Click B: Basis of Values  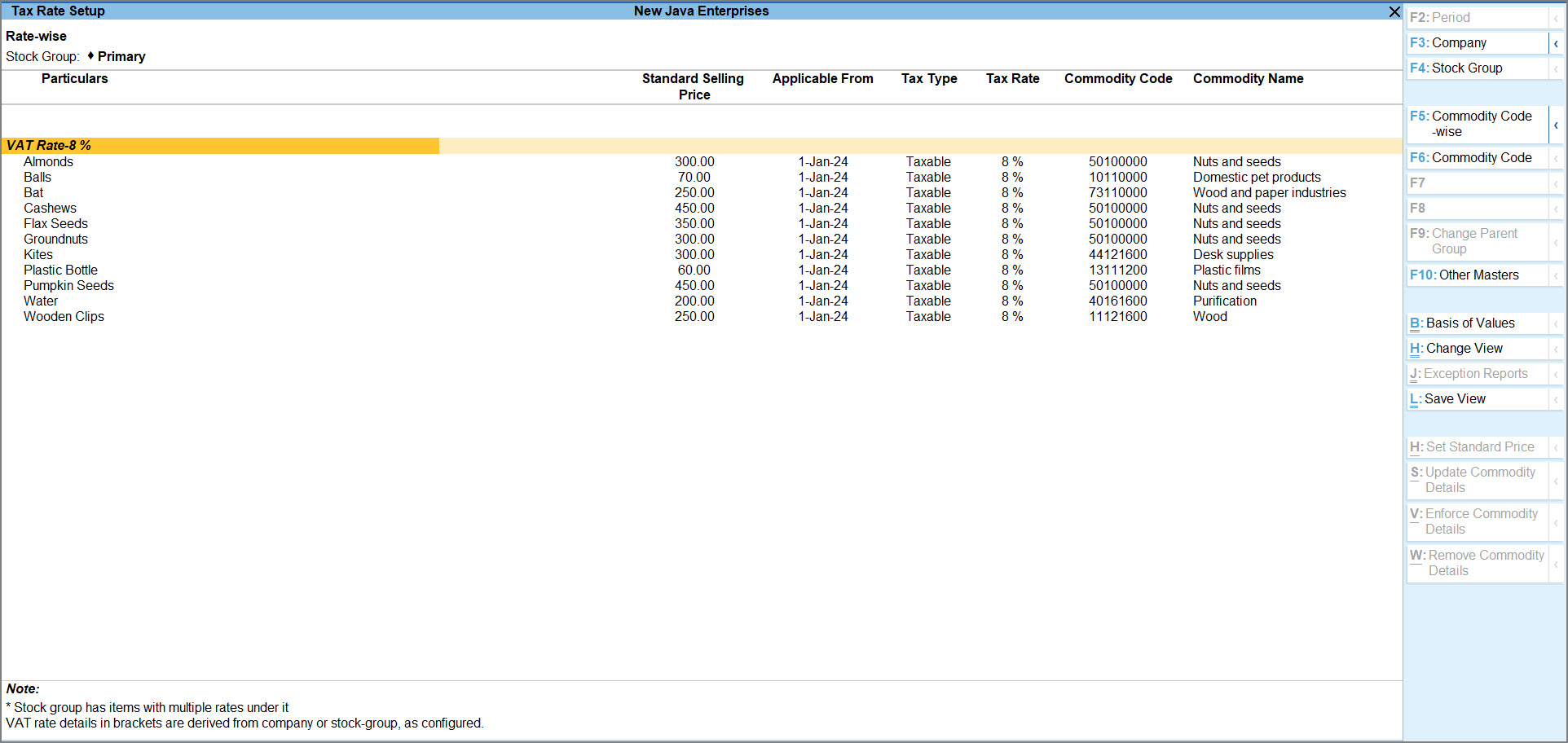tap(1477, 323)
